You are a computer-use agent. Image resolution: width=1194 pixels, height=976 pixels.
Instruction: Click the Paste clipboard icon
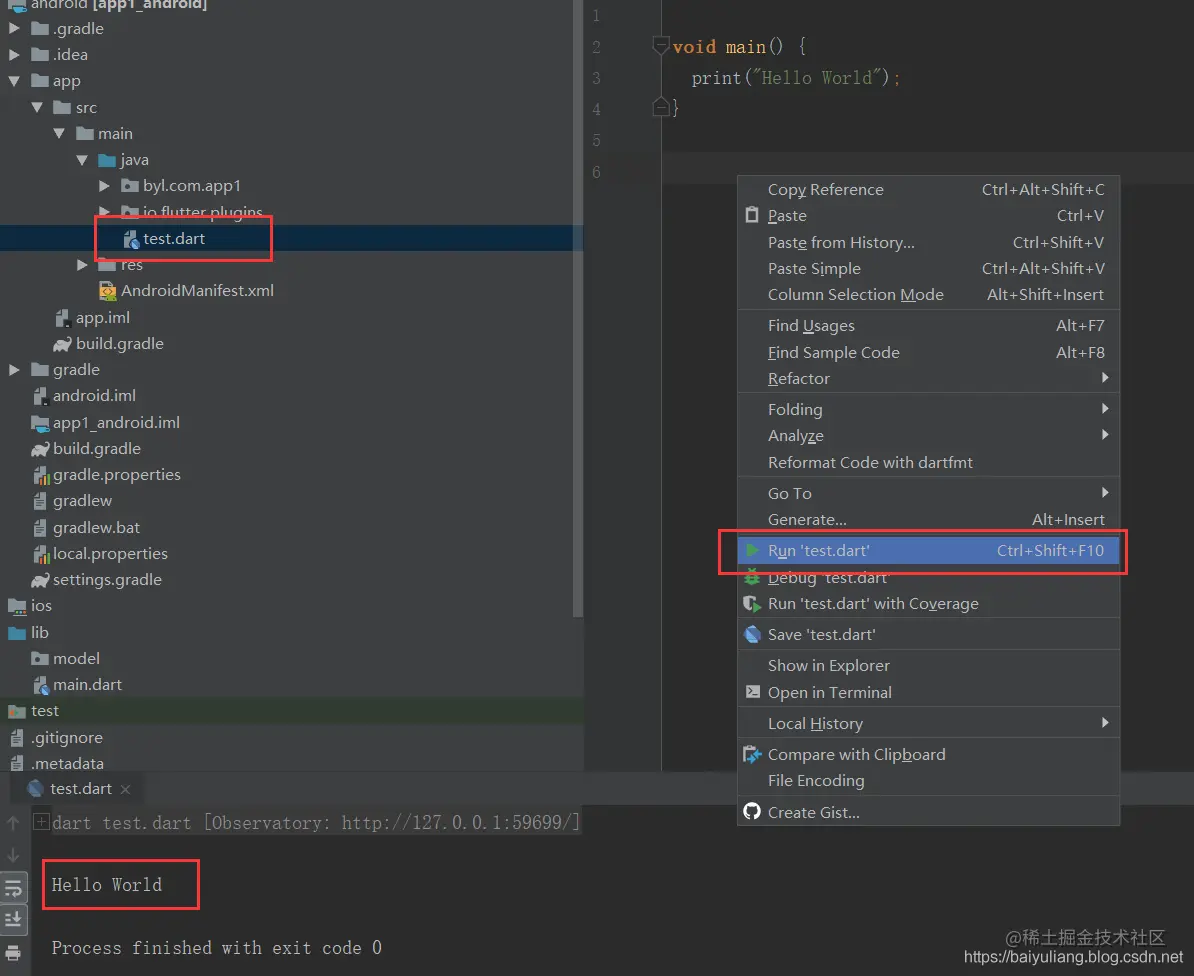(752, 215)
